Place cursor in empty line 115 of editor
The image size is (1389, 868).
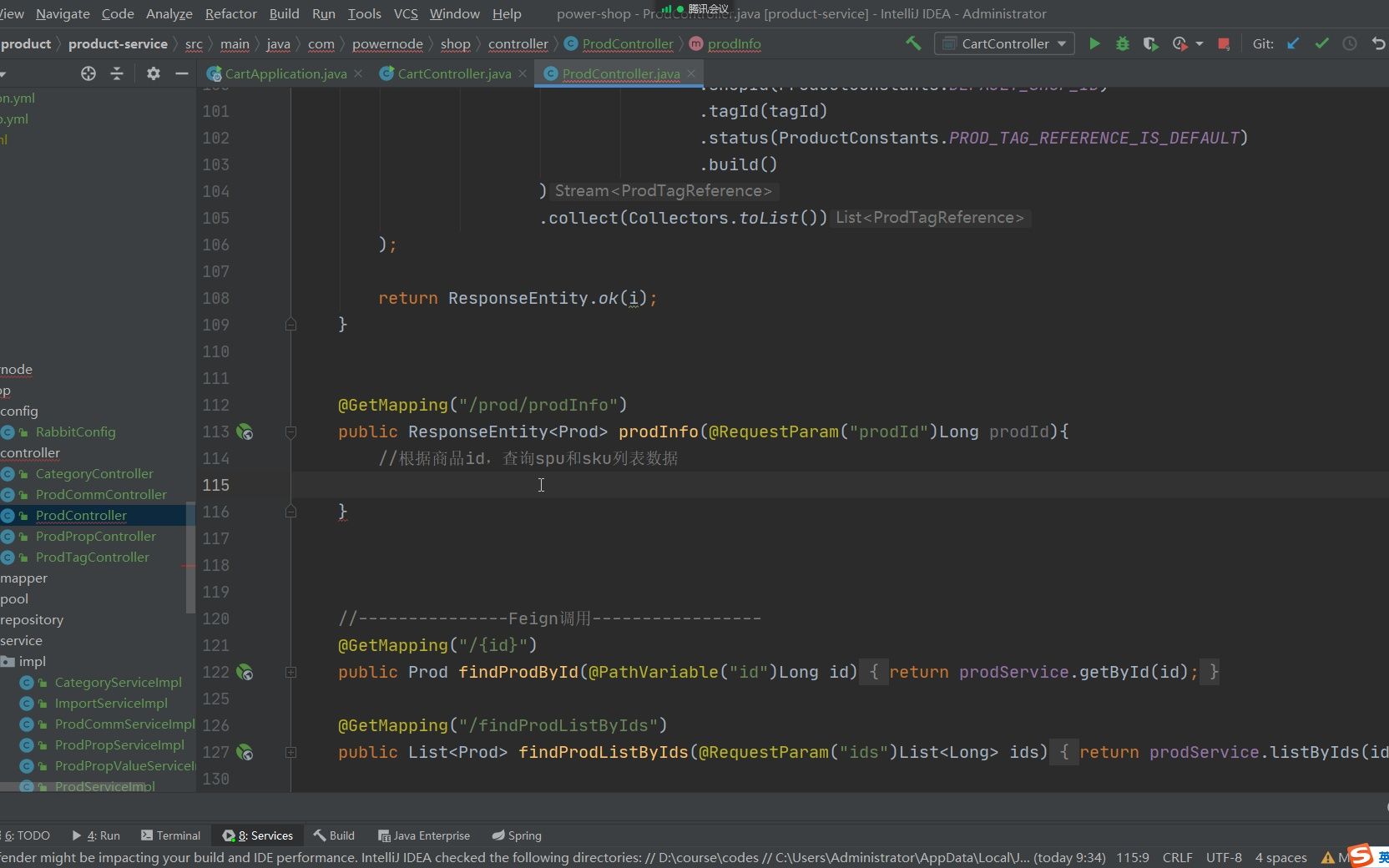[840, 485]
